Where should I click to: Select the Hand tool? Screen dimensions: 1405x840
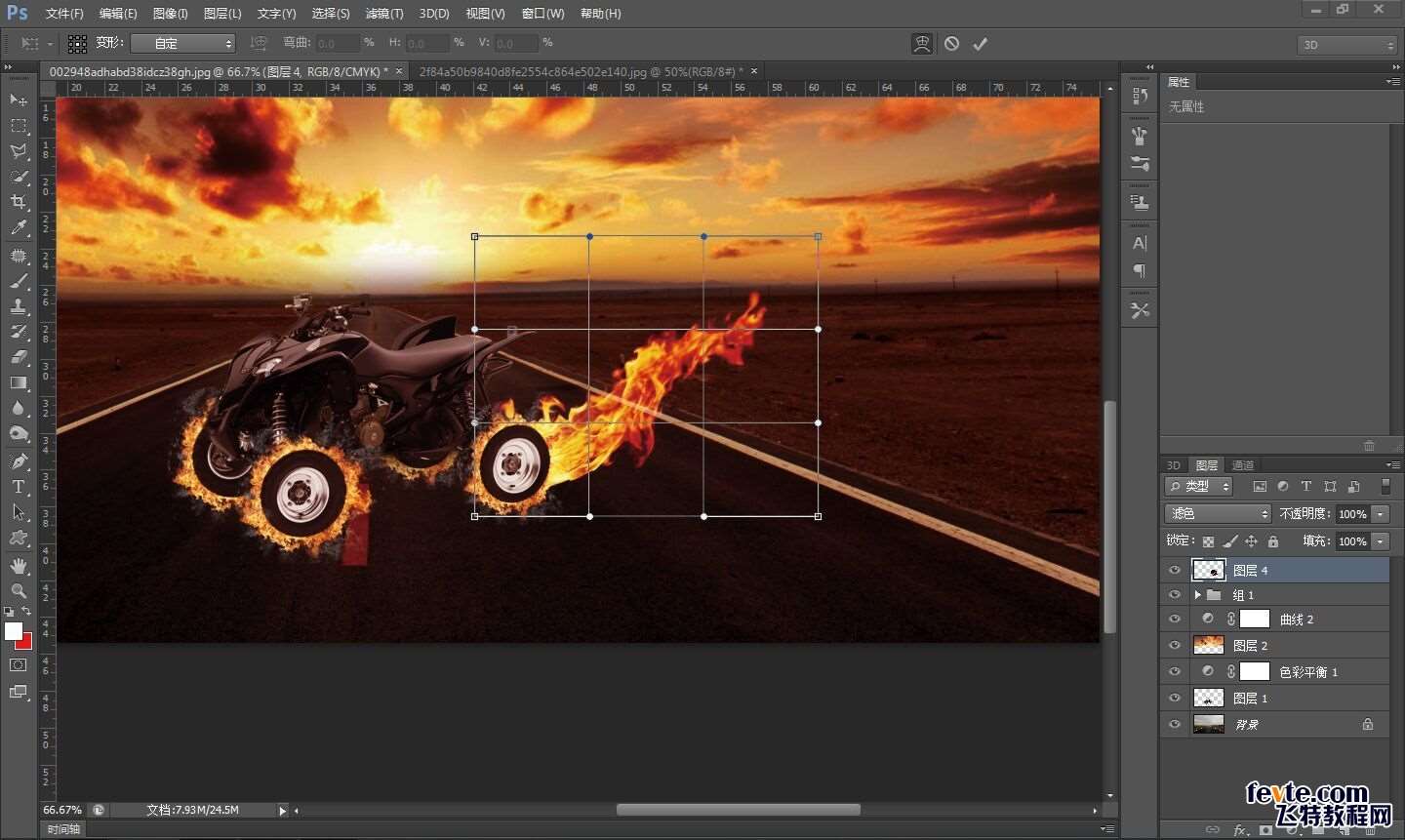point(19,566)
